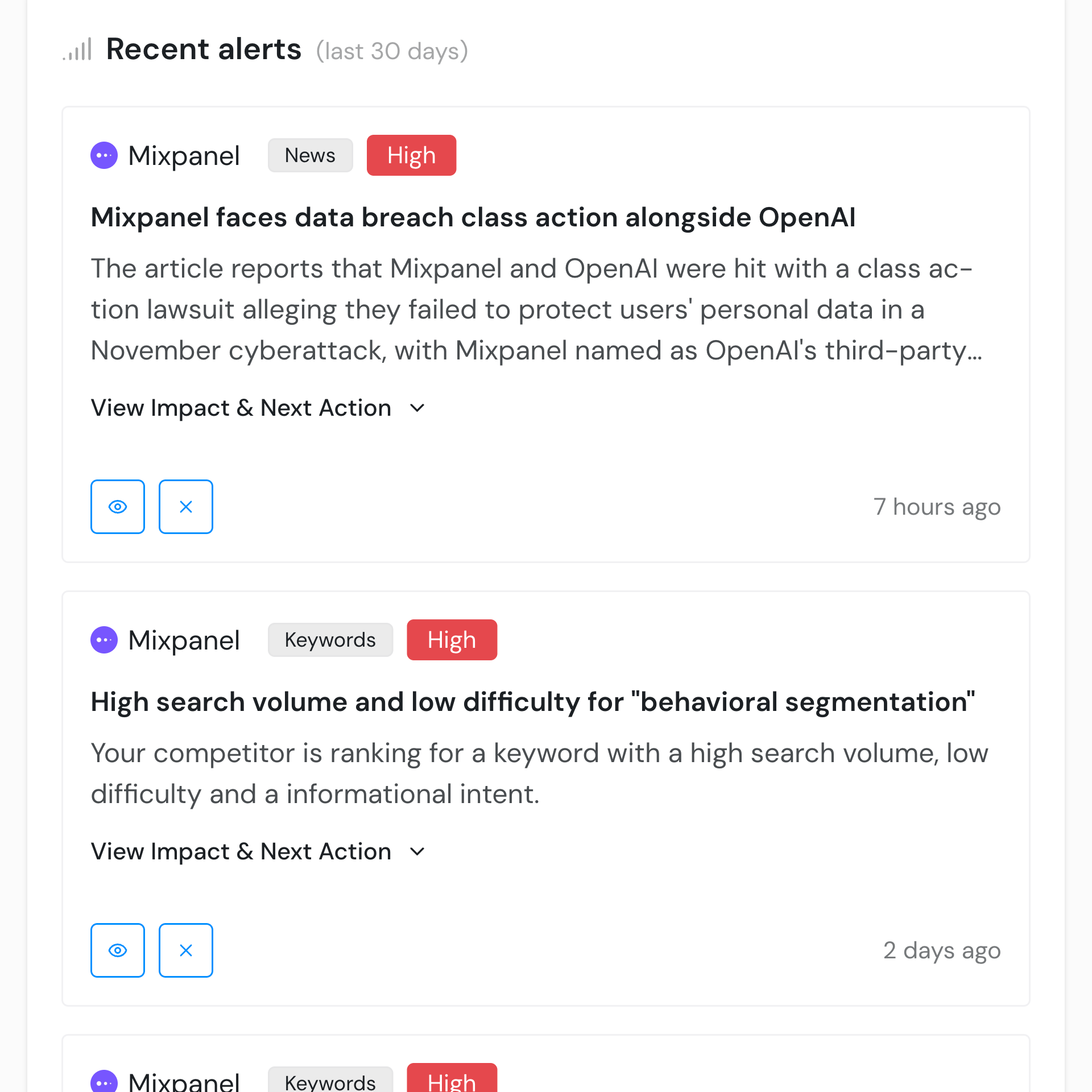Toggle eye icon on behavioral segmentation alert
This screenshot has height=1092, width=1092.
click(x=118, y=950)
